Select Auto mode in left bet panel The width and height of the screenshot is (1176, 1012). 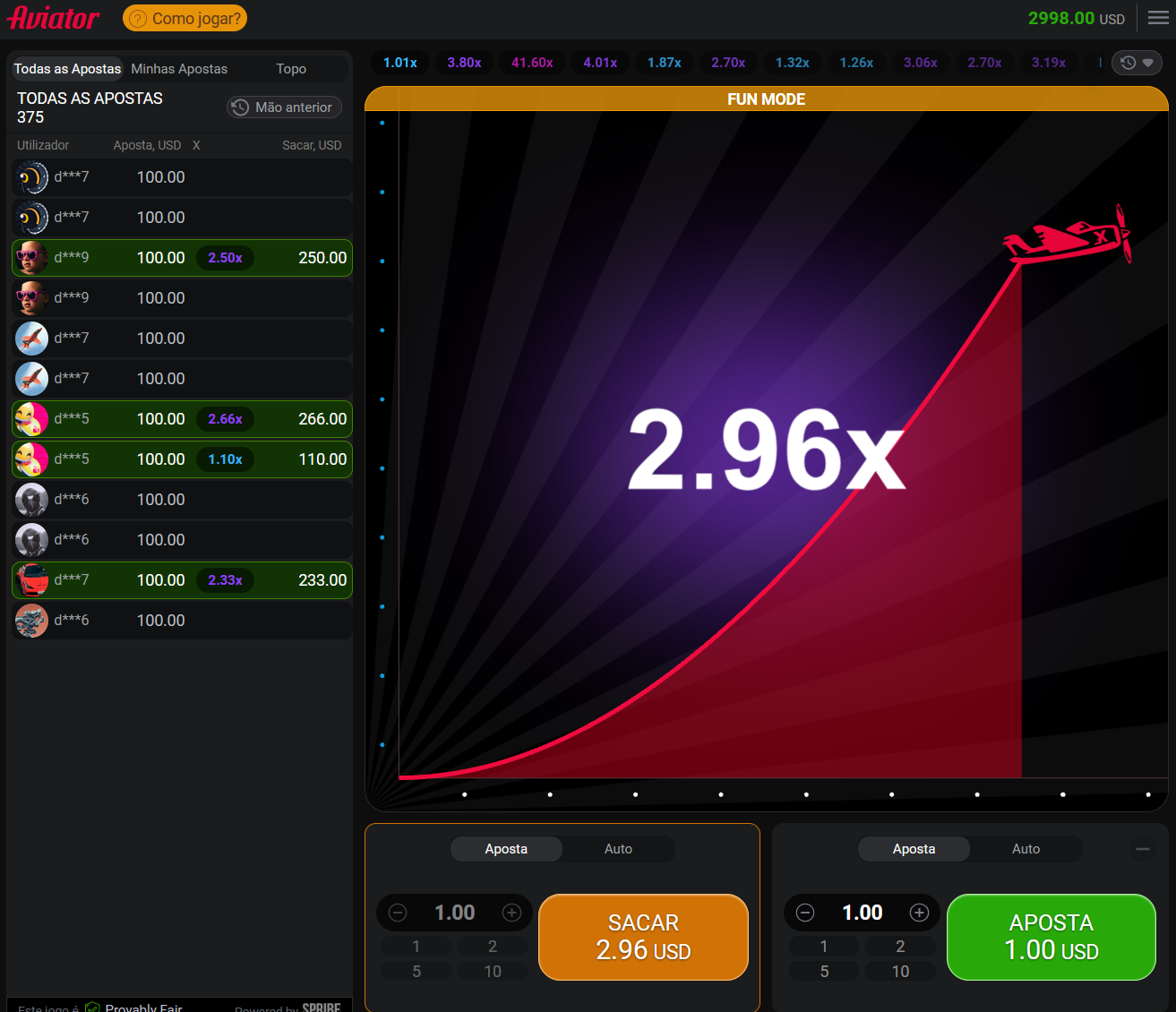[618, 849]
